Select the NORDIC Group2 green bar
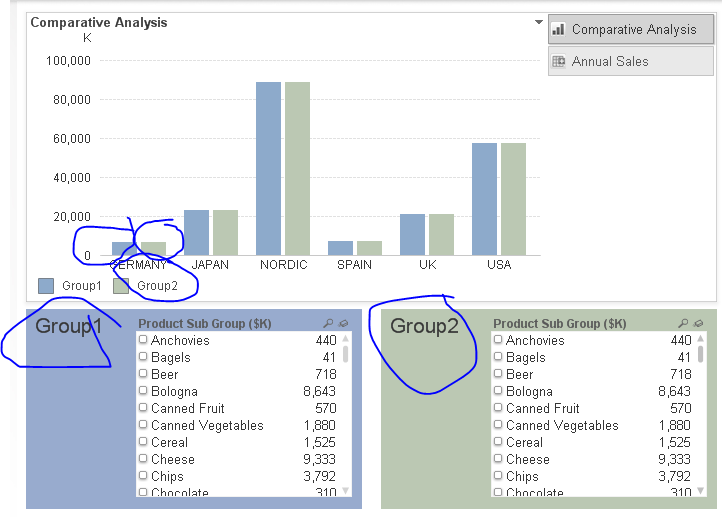This screenshot has width=722, height=517. coord(297,168)
